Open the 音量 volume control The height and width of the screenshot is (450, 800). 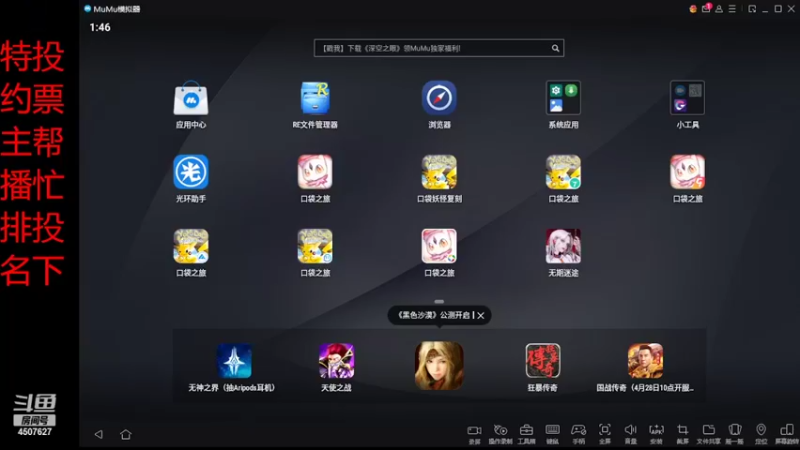(x=631, y=434)
